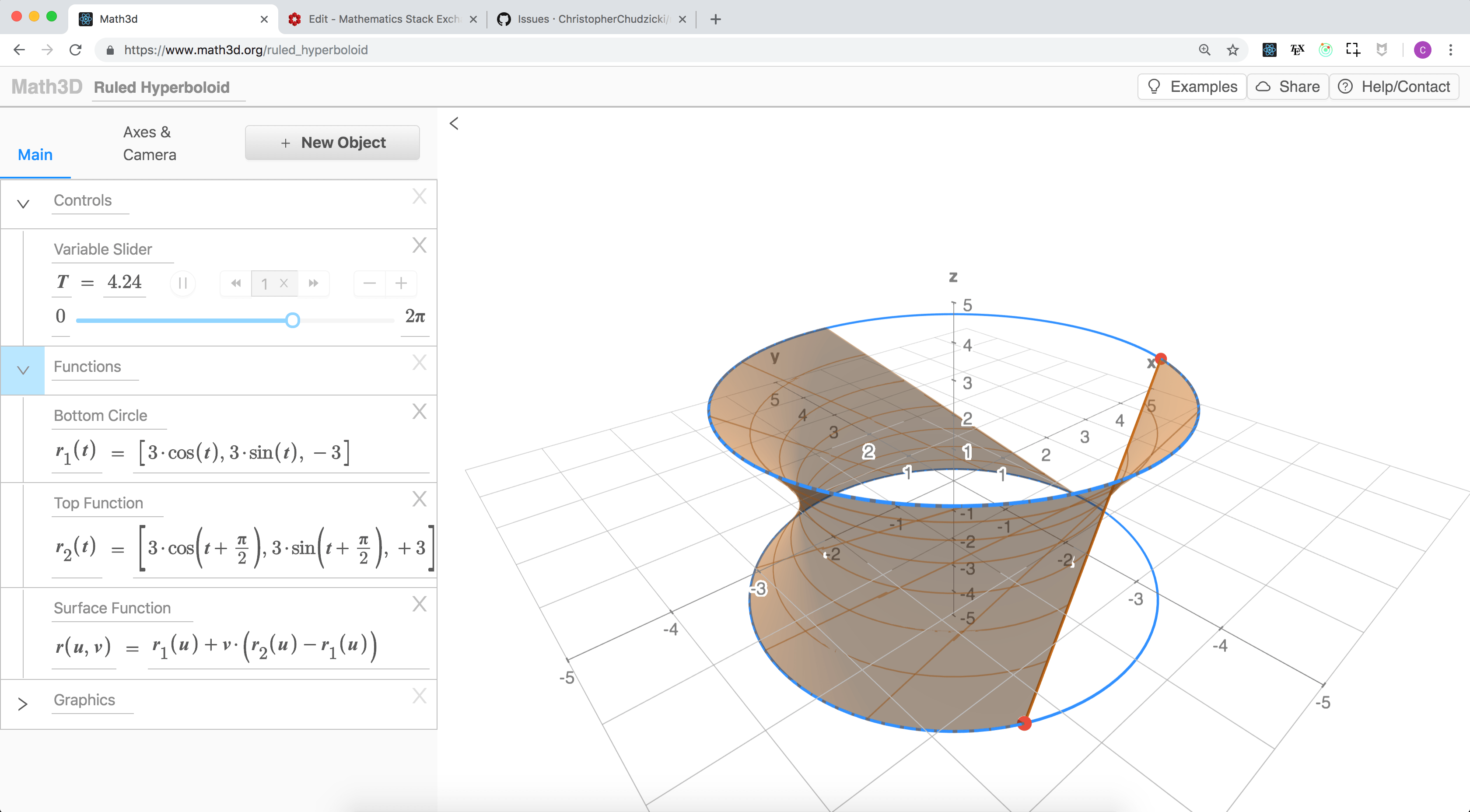
Task: Pause the T slider animation
Action: click(182, 283)
